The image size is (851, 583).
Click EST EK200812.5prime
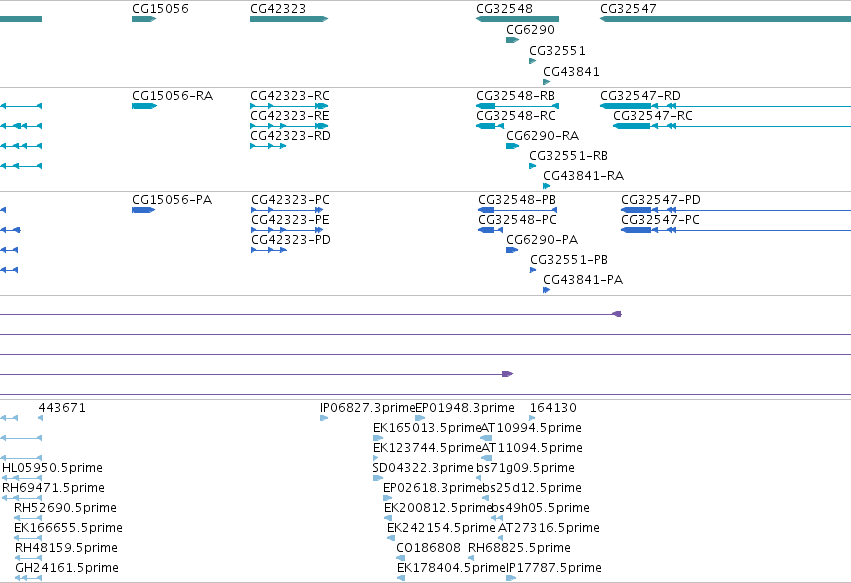438,508
